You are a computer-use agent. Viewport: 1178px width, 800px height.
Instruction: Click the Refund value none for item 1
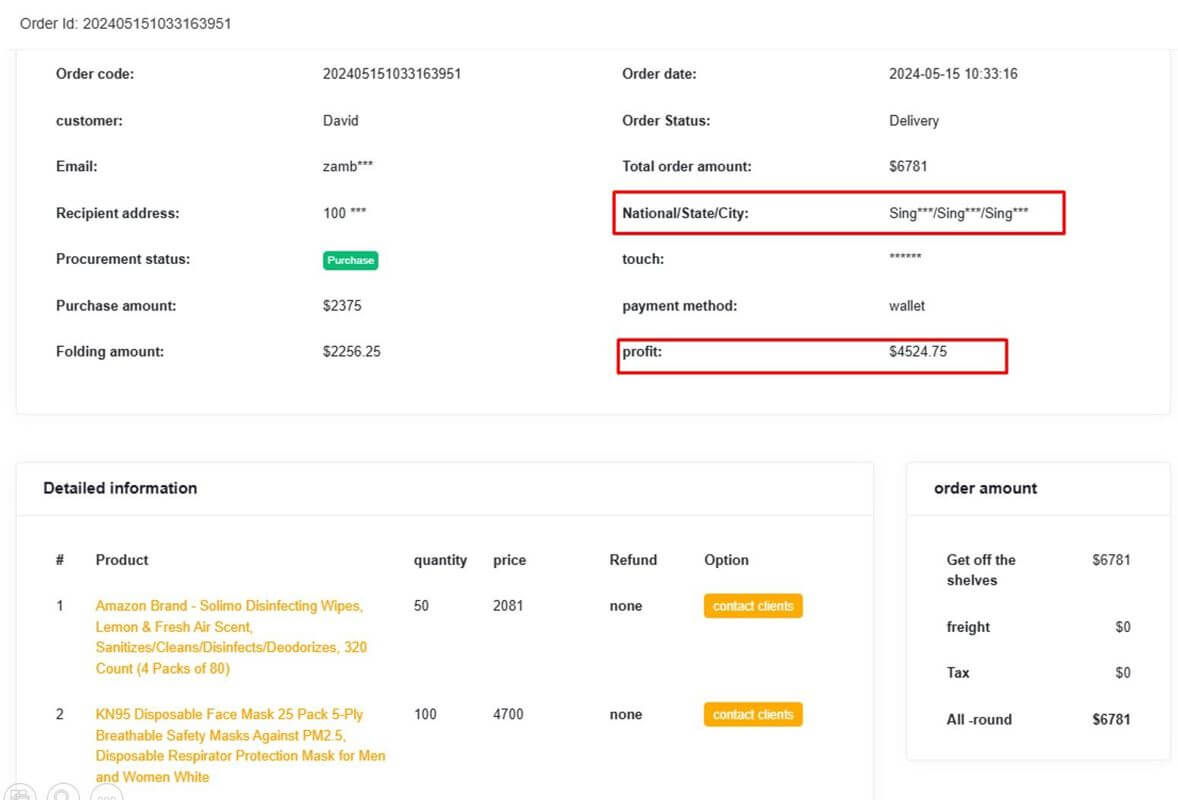point(625,605)
